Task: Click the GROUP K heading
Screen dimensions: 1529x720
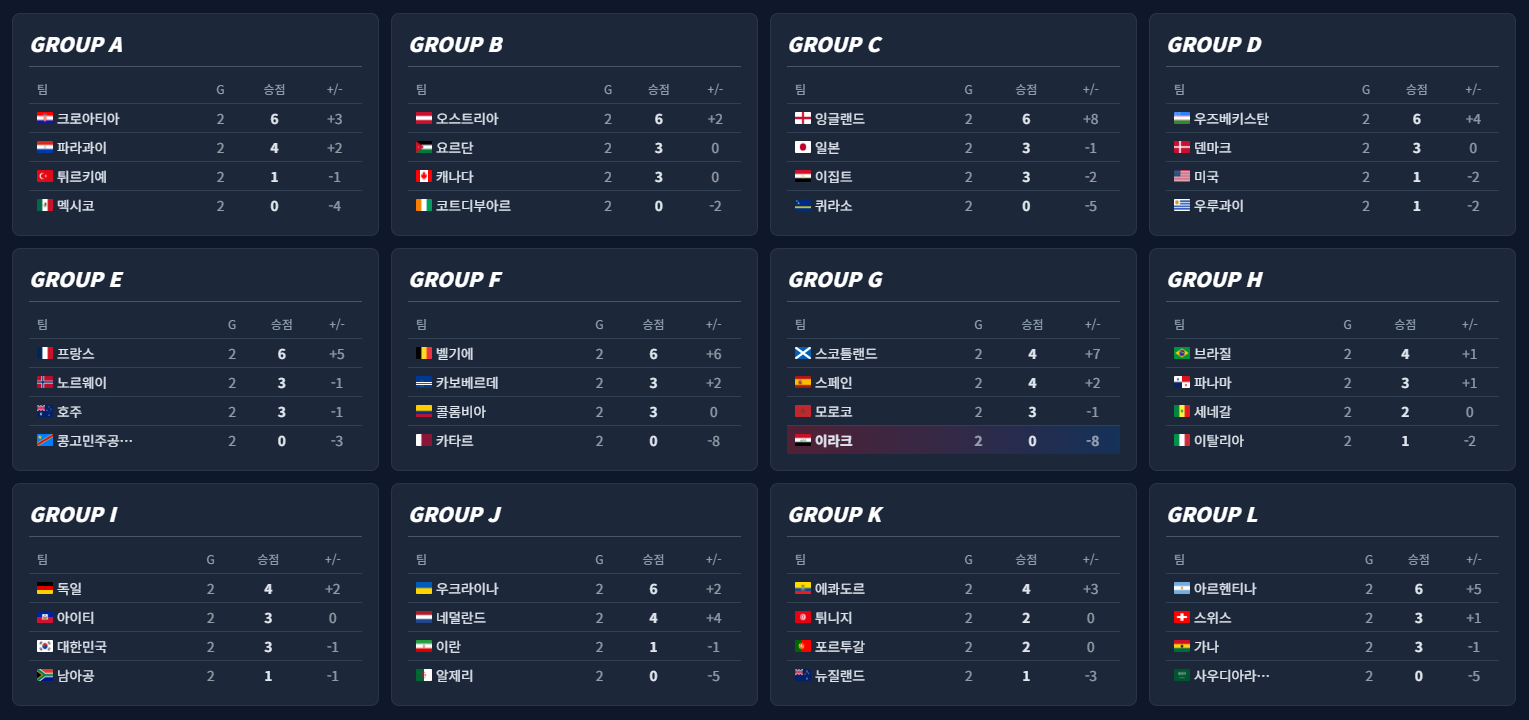Action: [x=835, y=515]
